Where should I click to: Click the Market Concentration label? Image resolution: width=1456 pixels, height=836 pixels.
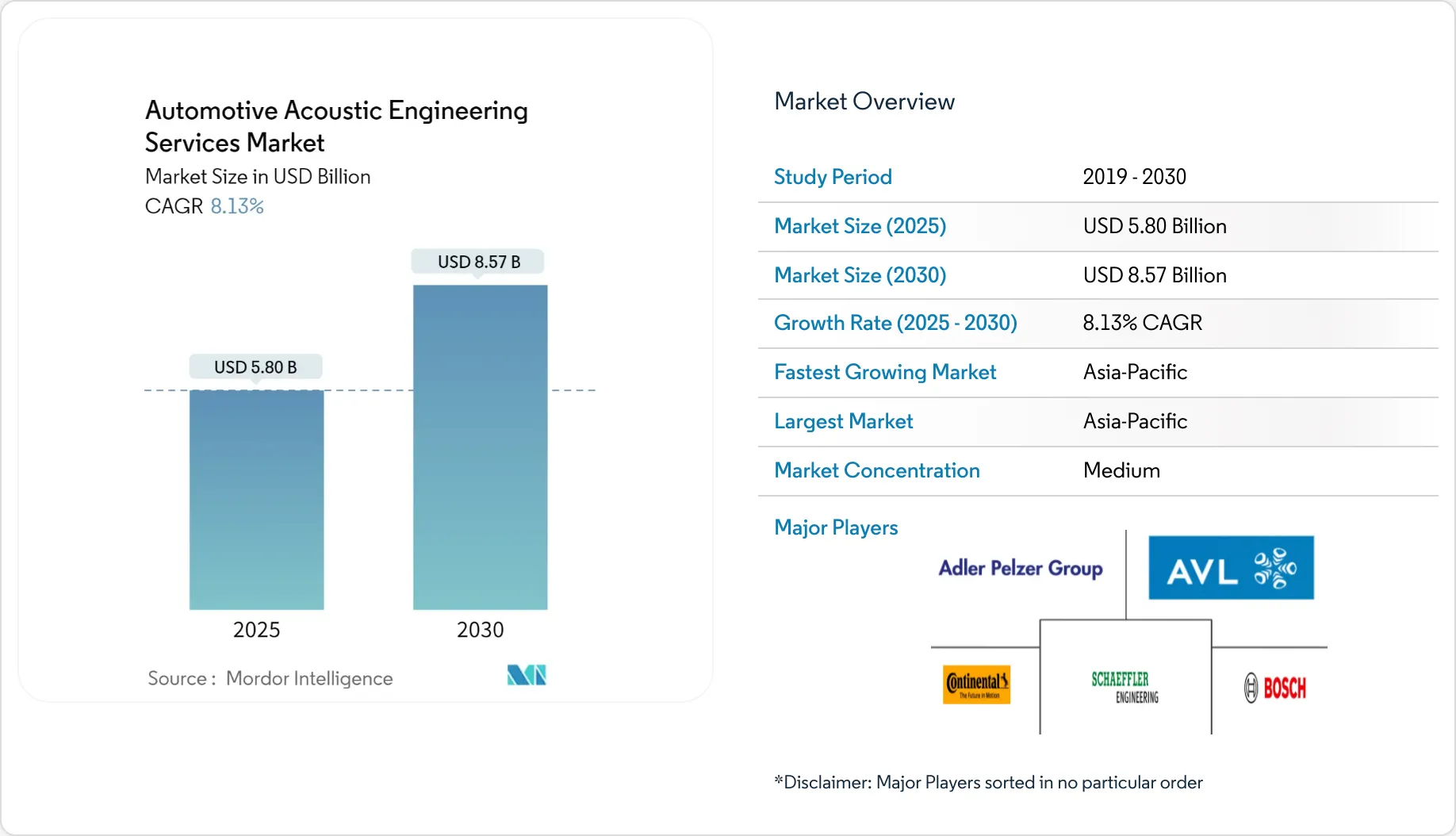877,470
